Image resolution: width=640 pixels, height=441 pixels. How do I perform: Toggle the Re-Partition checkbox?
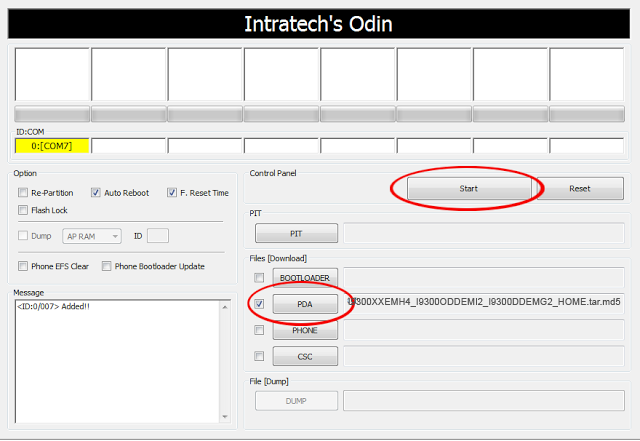pos(23,193)
